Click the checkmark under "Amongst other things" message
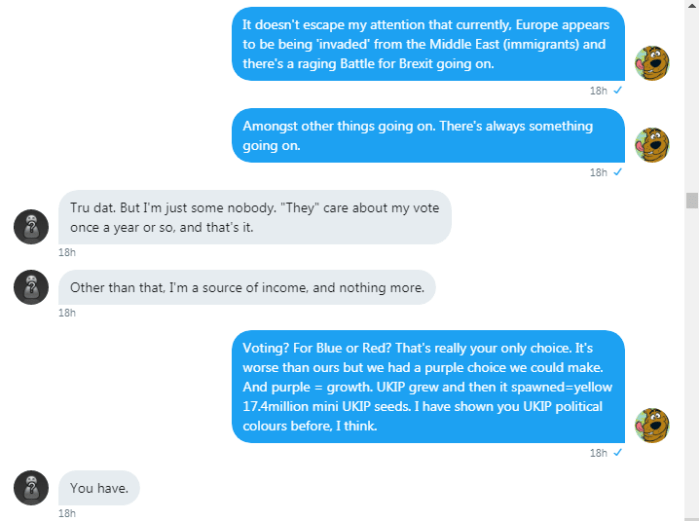 click(x=618, y=172)
